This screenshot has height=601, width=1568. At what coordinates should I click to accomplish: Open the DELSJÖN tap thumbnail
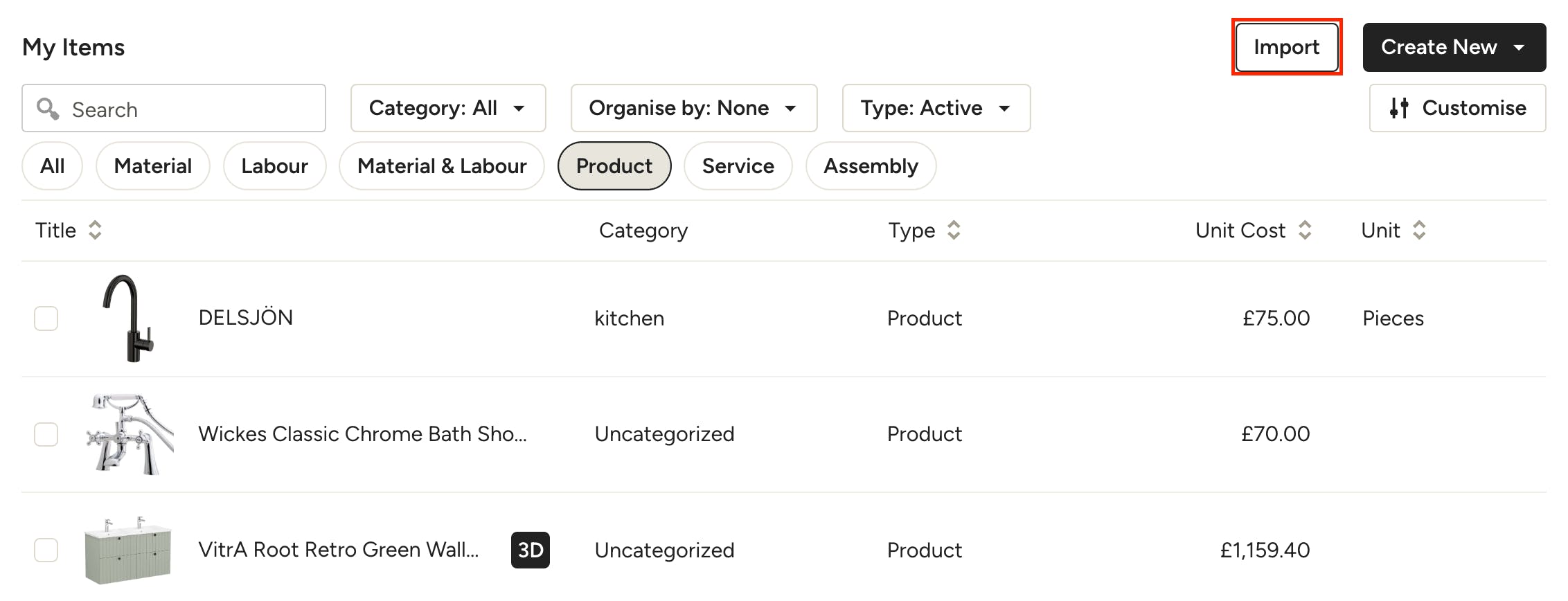click(129, 319)
